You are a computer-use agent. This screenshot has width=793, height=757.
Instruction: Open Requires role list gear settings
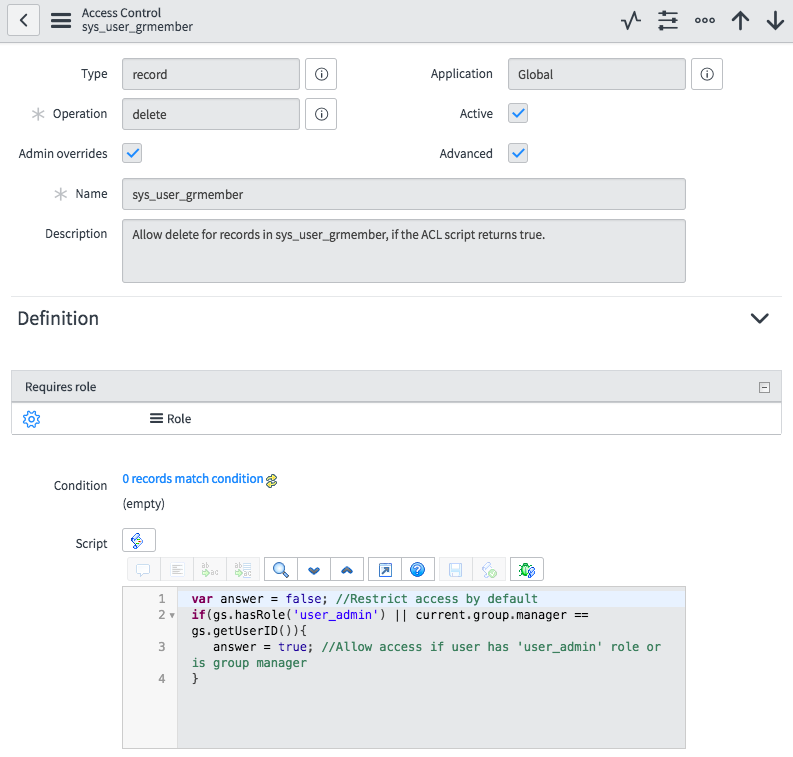[x=30, y=419]
